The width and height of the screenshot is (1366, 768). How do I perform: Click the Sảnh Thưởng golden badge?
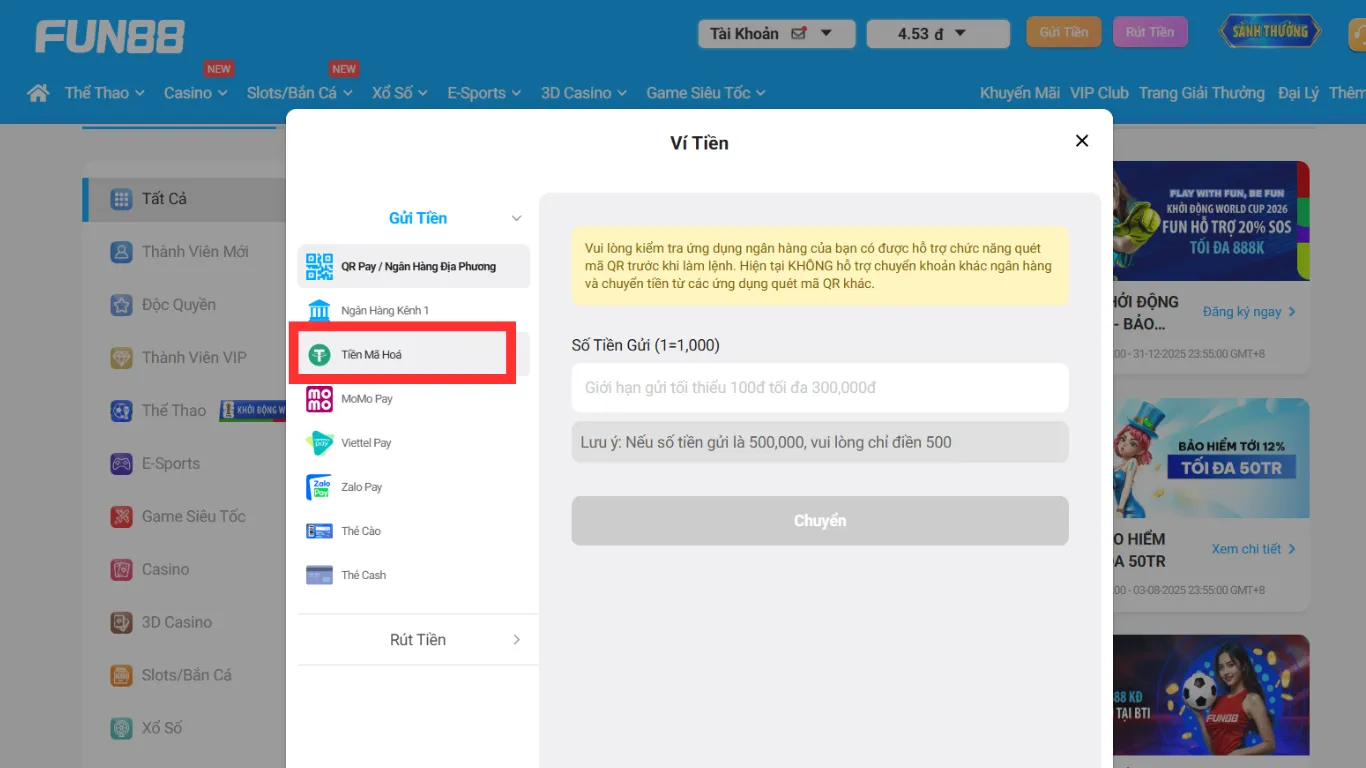coord(1270,31)
